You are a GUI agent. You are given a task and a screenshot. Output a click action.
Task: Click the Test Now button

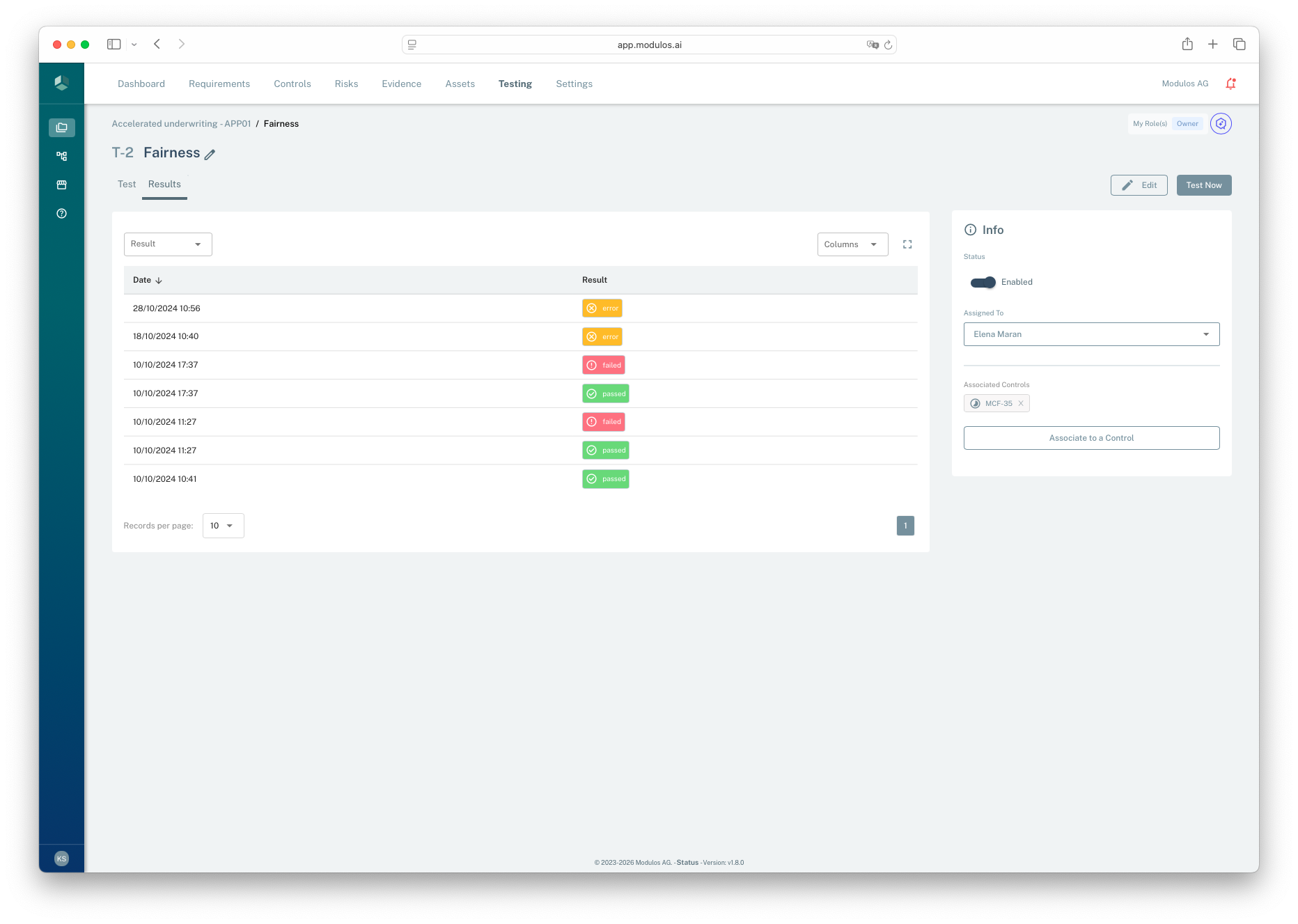[1203, 185]
